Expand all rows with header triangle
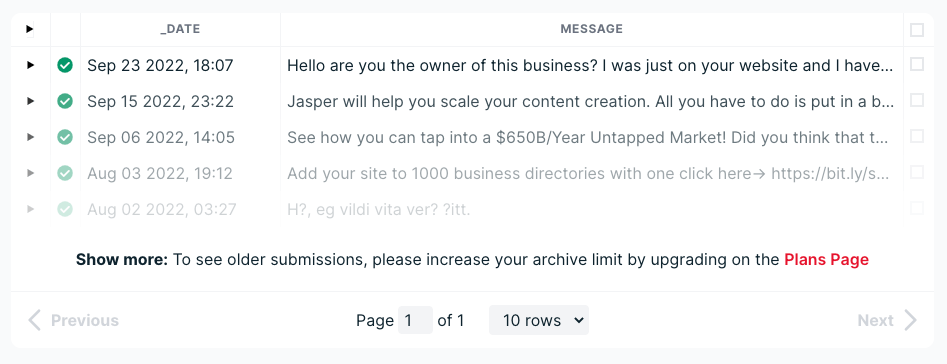The image size is (947, 364). pyautogui.click(x=30, y=29)
